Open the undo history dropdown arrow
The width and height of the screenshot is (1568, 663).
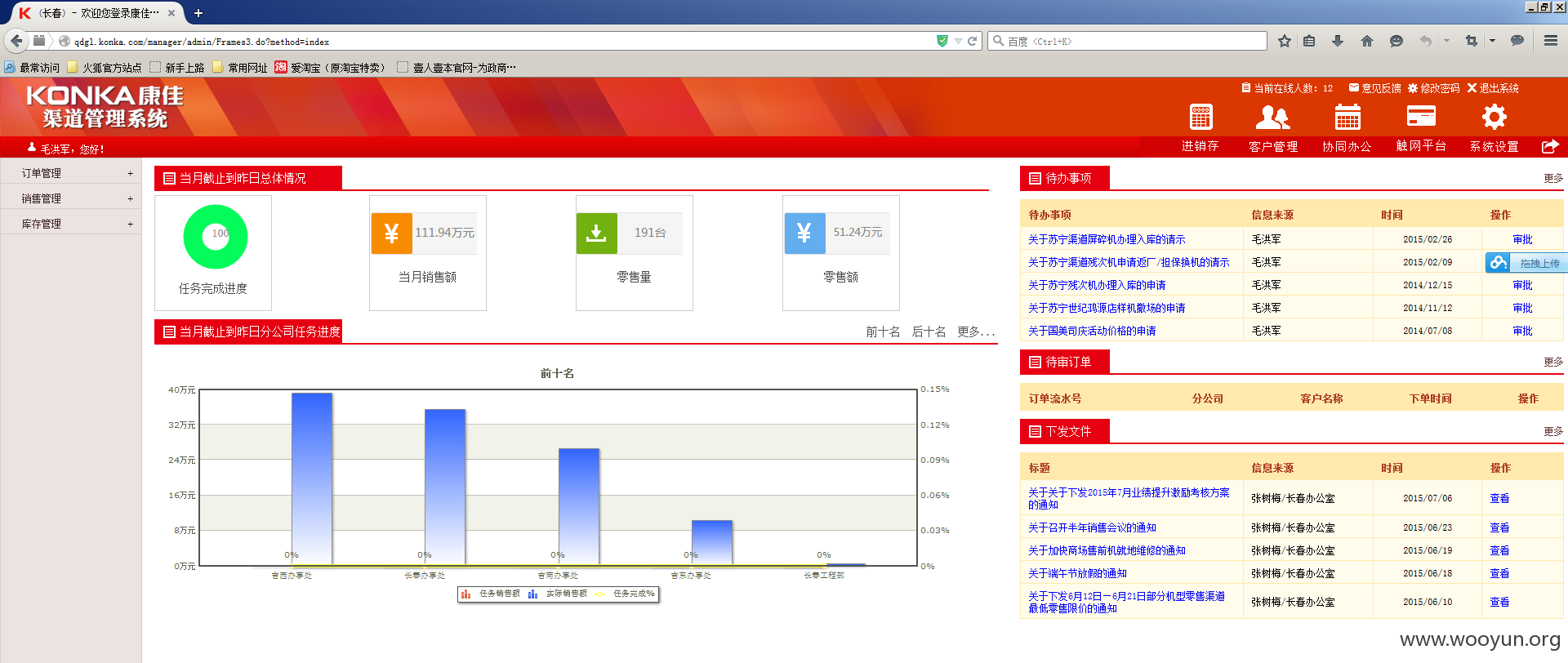(x=1446, y=41)
